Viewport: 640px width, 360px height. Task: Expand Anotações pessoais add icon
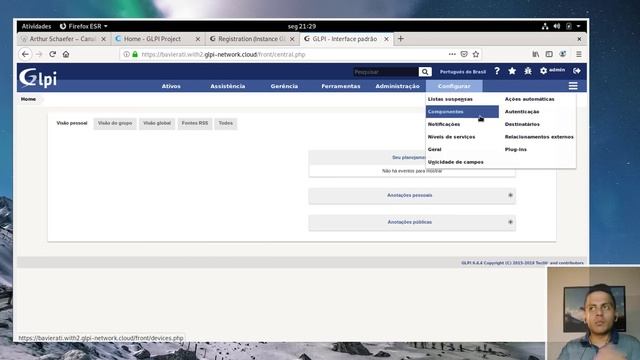[x=510, y=195]
